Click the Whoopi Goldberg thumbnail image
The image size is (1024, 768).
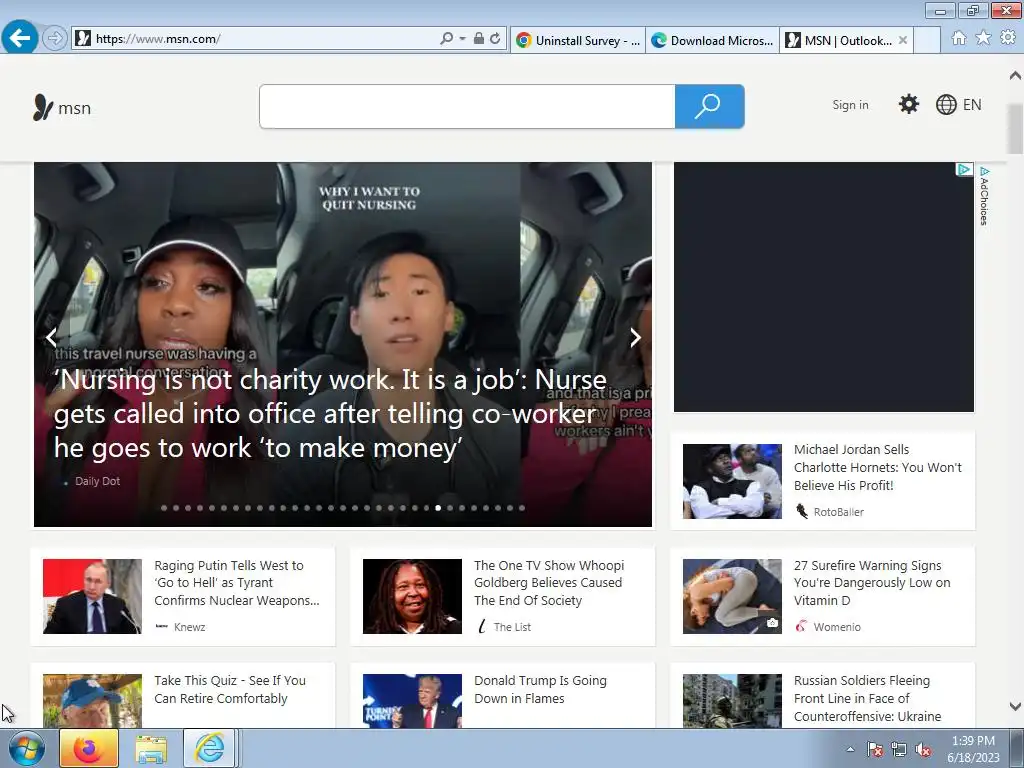(412, 596)
